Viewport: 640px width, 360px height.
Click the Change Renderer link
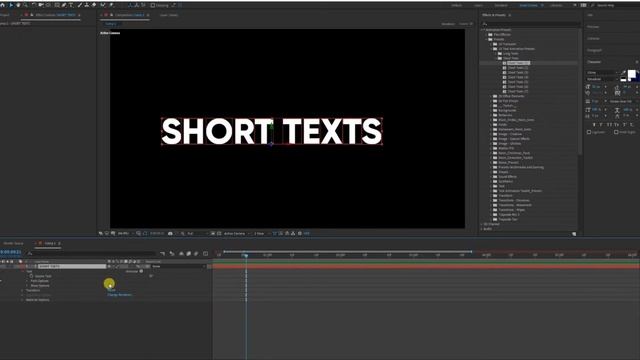pyautogui.click(x=119, y=295)
